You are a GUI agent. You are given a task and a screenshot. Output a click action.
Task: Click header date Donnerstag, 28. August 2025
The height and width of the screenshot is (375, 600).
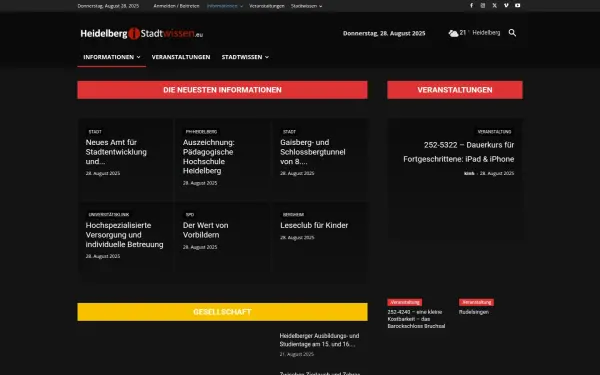pyautogui.click(x=384, y=34)
